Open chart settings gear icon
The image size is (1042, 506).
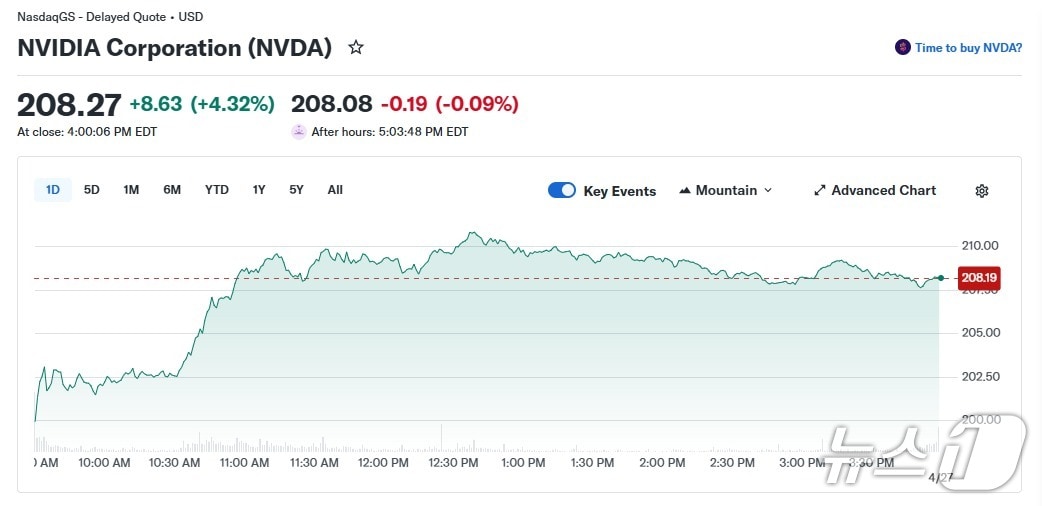click(981, 191)
